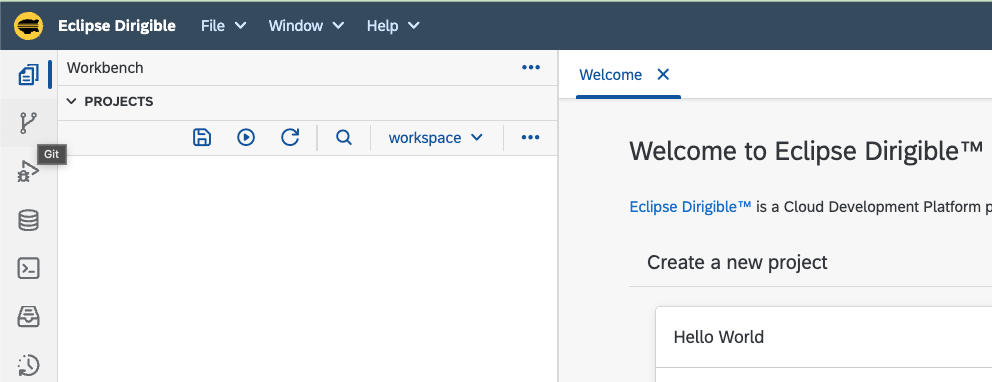Open the Workbench panel more options
992x382 pixels.
[531, 68]
